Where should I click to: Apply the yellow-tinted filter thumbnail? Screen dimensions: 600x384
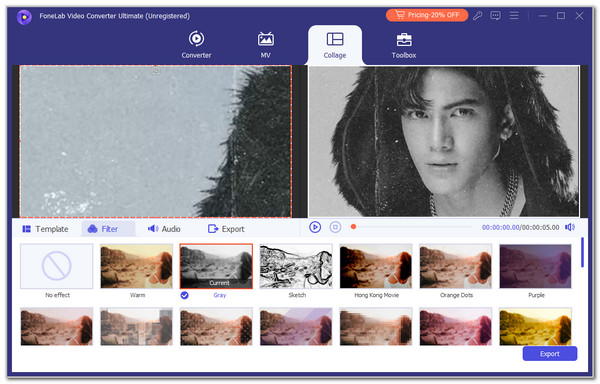click(x=535, y=326)
